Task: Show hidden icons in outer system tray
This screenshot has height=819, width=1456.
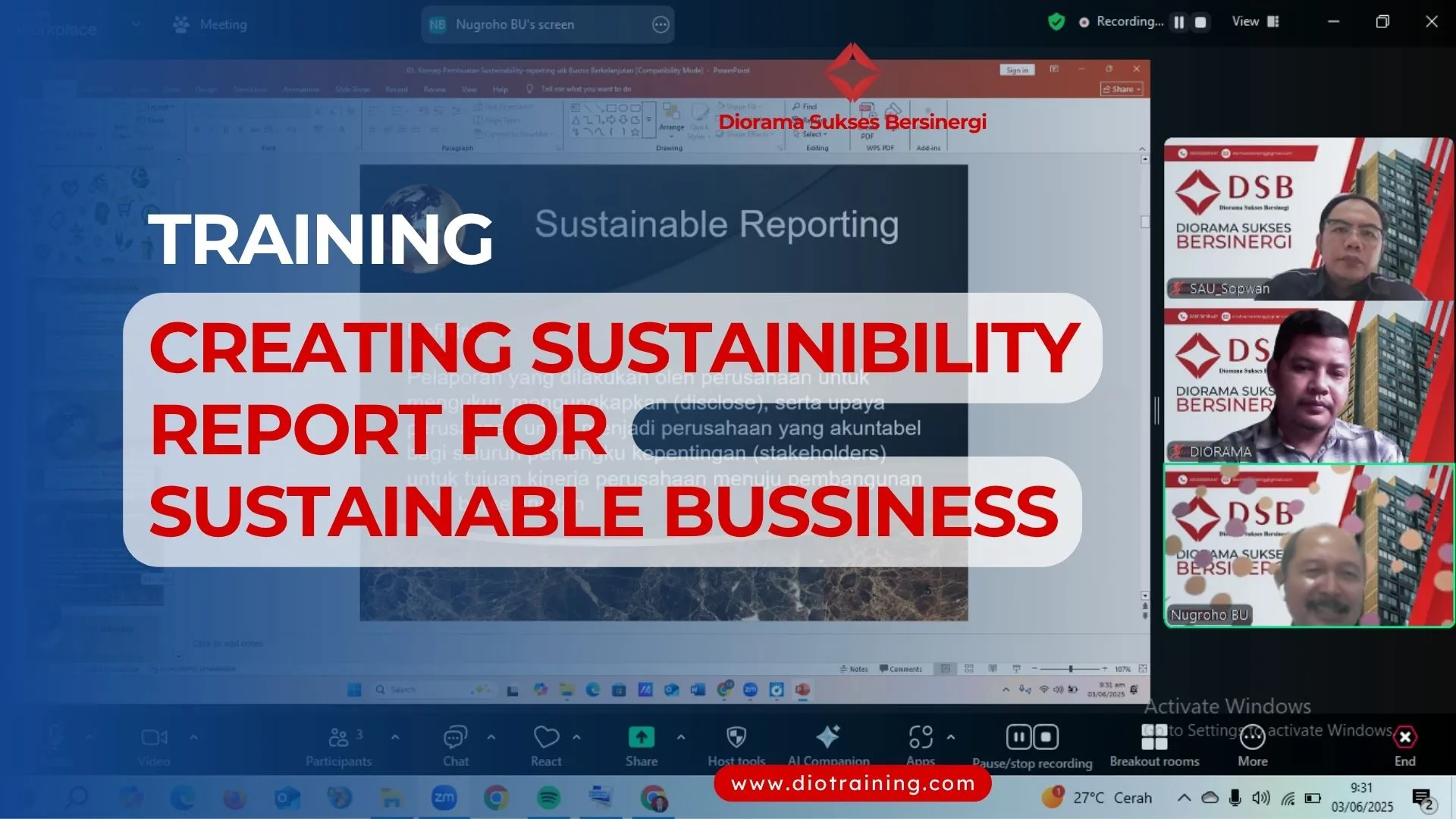Action: 1184,798
